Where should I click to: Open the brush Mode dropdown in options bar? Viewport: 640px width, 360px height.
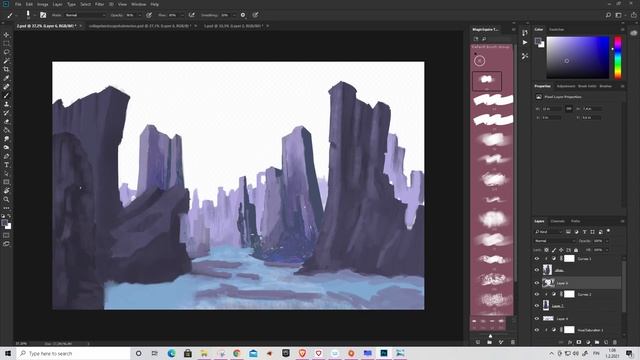pyautogui.click(x=85, y=15)
